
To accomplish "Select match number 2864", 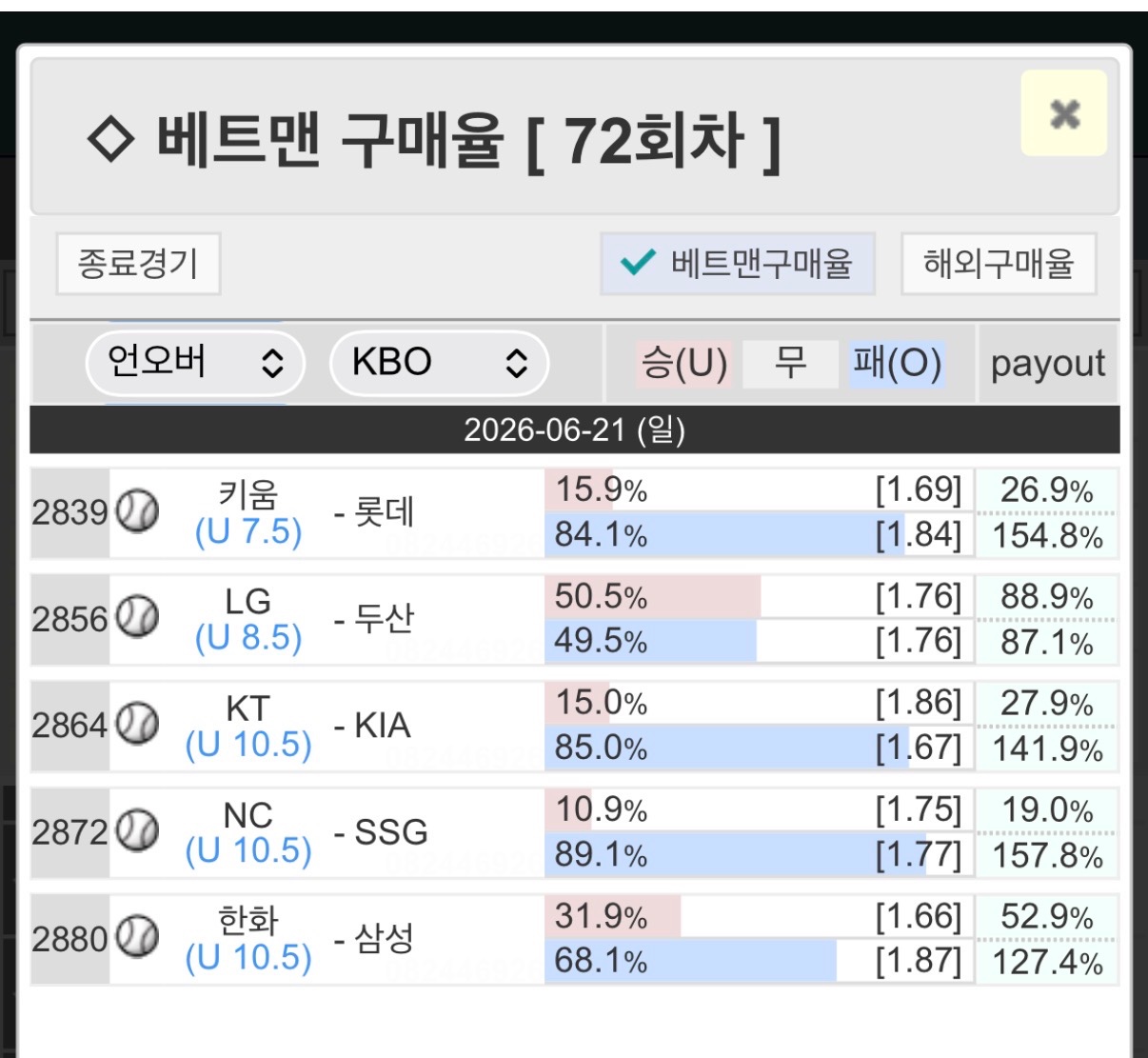I will click(x=69, y=726).
